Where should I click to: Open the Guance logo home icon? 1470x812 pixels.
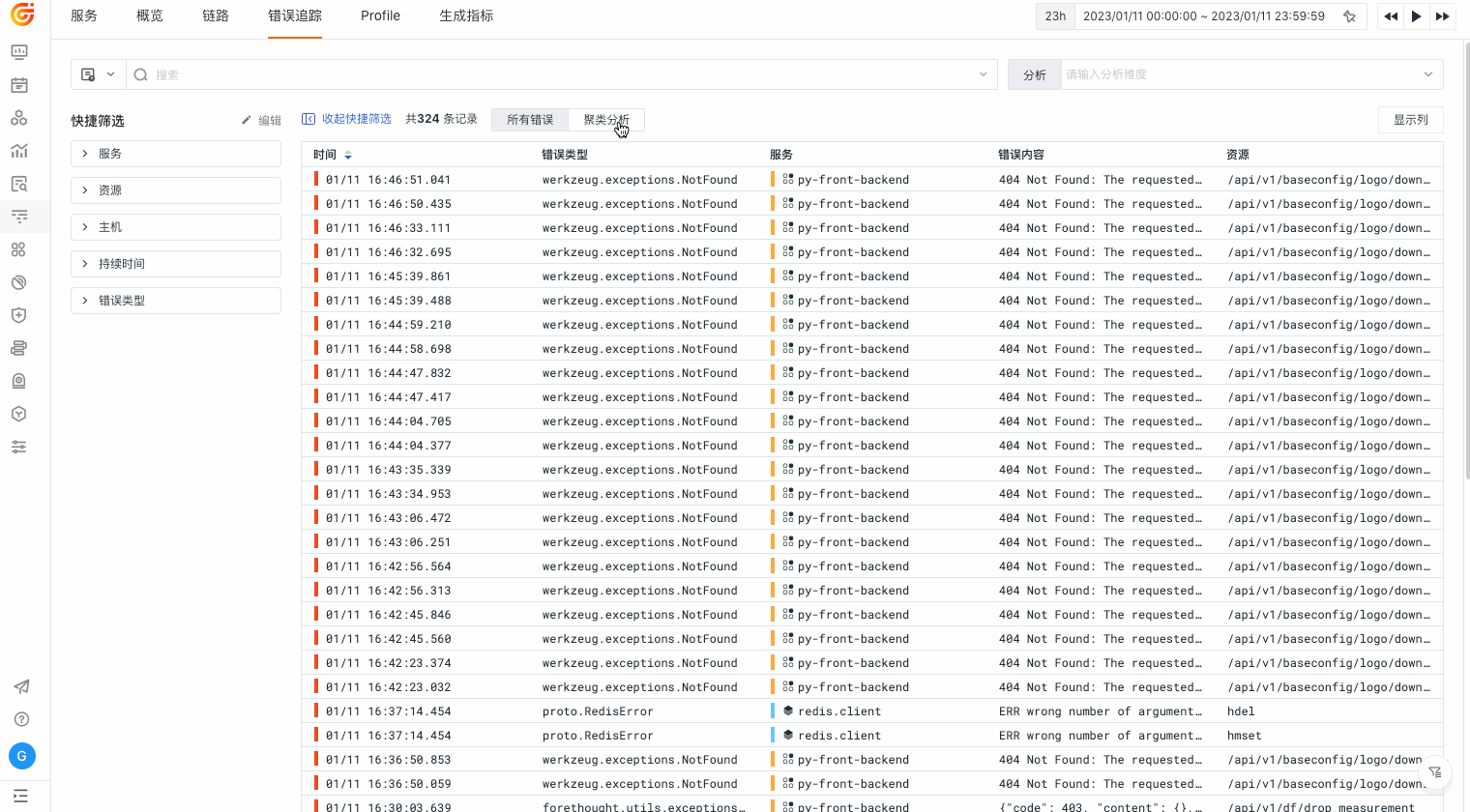[x=22, y=14]
